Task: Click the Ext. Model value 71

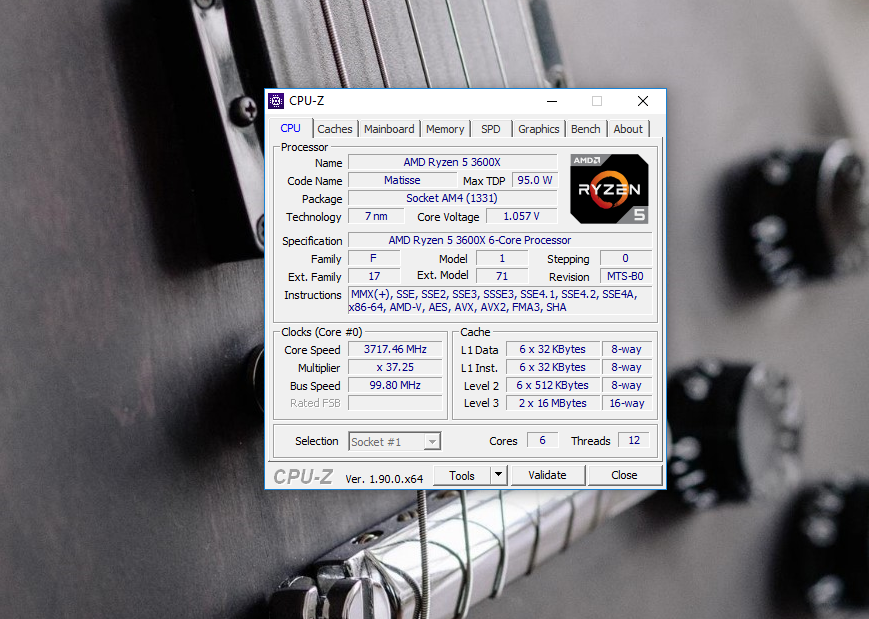Action: 502,276
